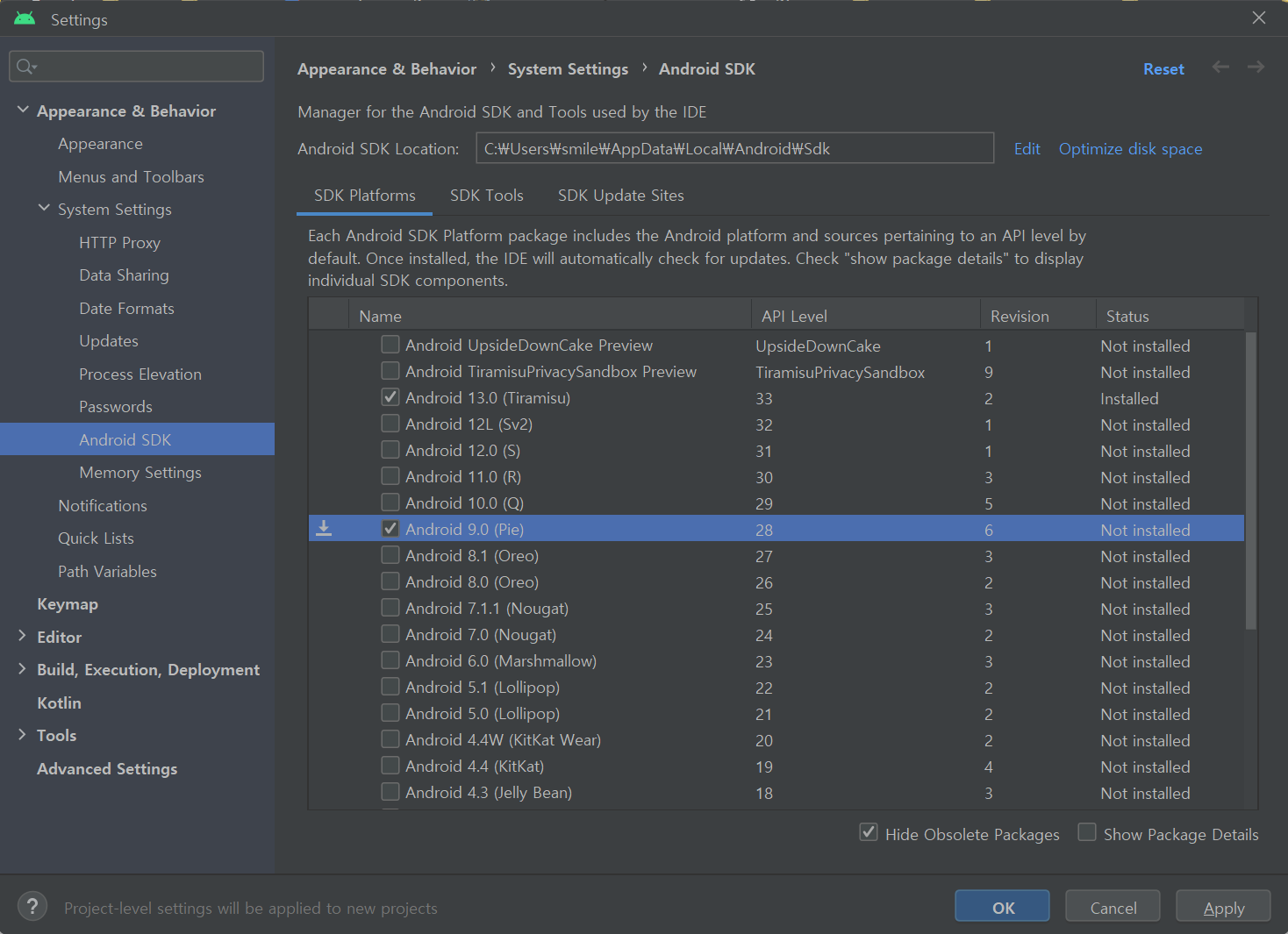
Task: Collapse System Settings tree node
Action: pyautogui.click(x=44, y=208)
